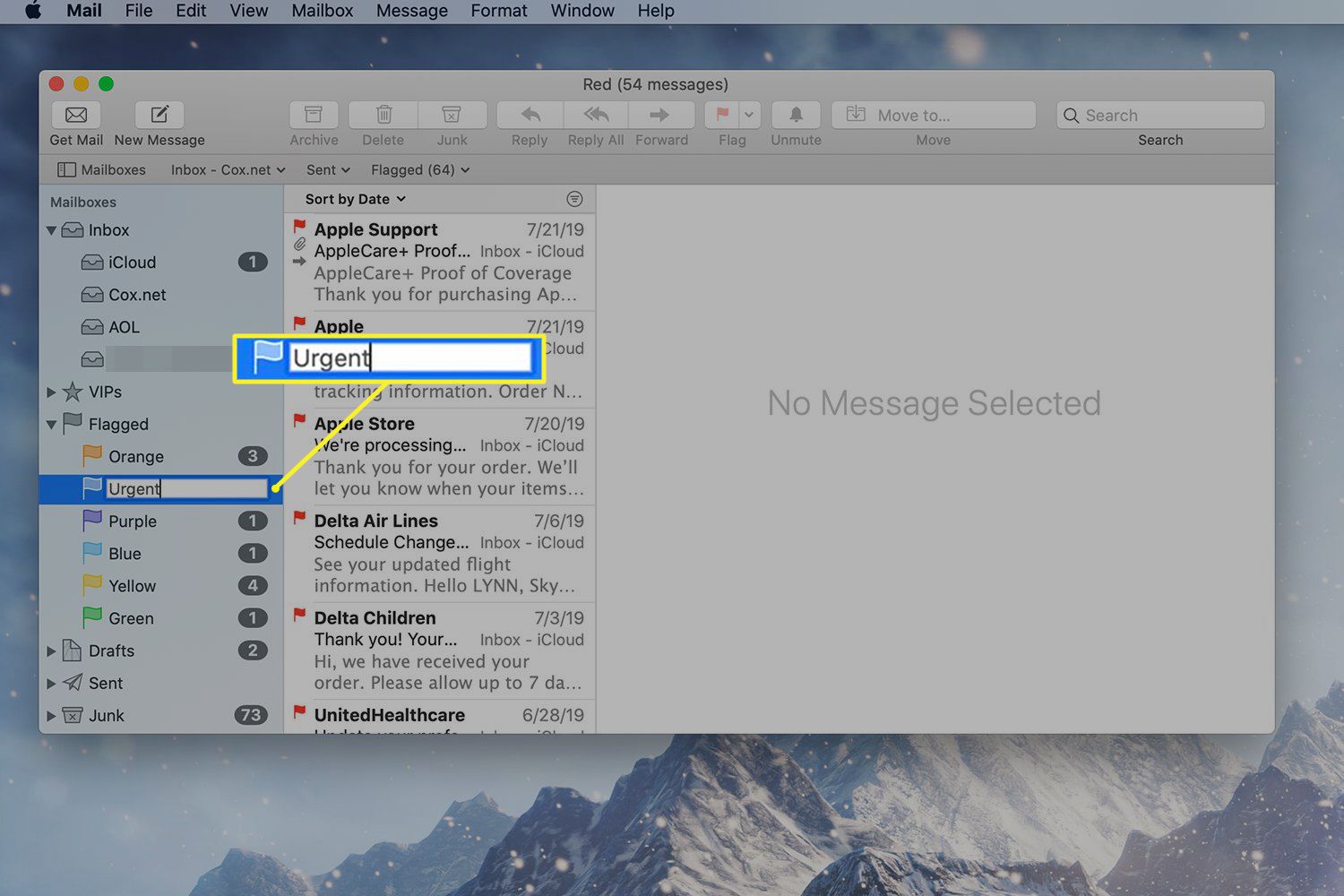Click the Reply All icon

(596, 115)
